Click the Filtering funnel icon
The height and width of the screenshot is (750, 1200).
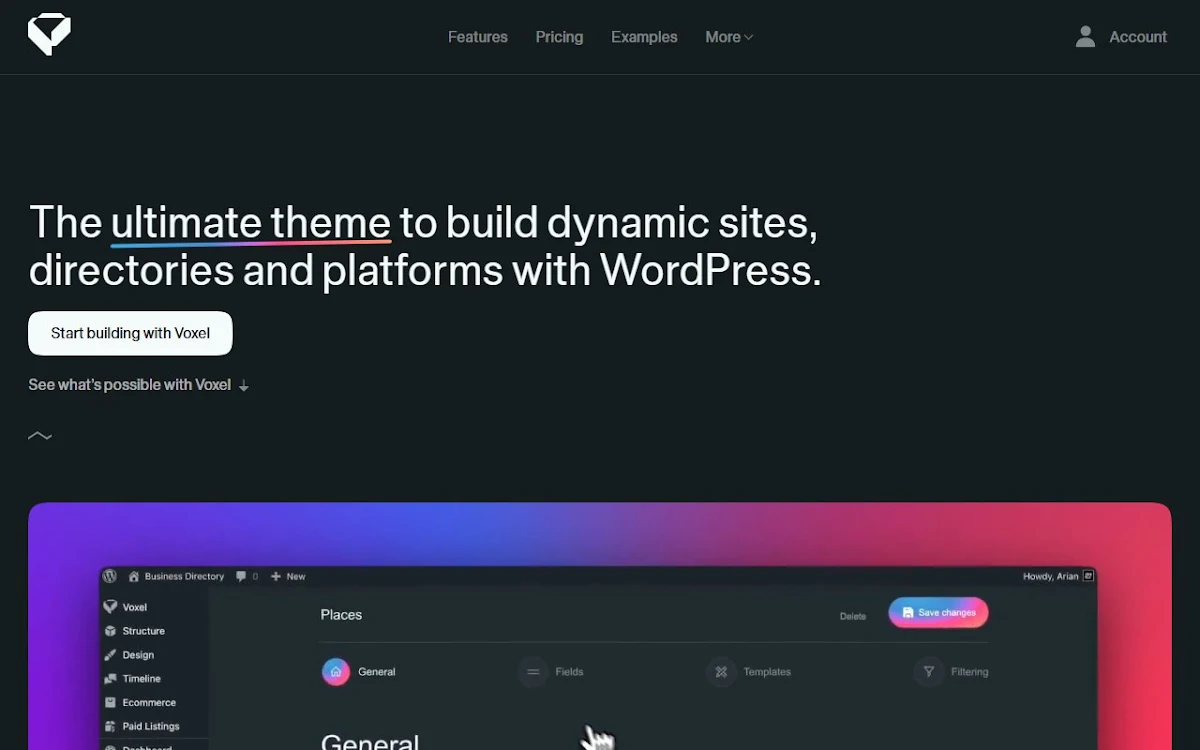[929, 672]
